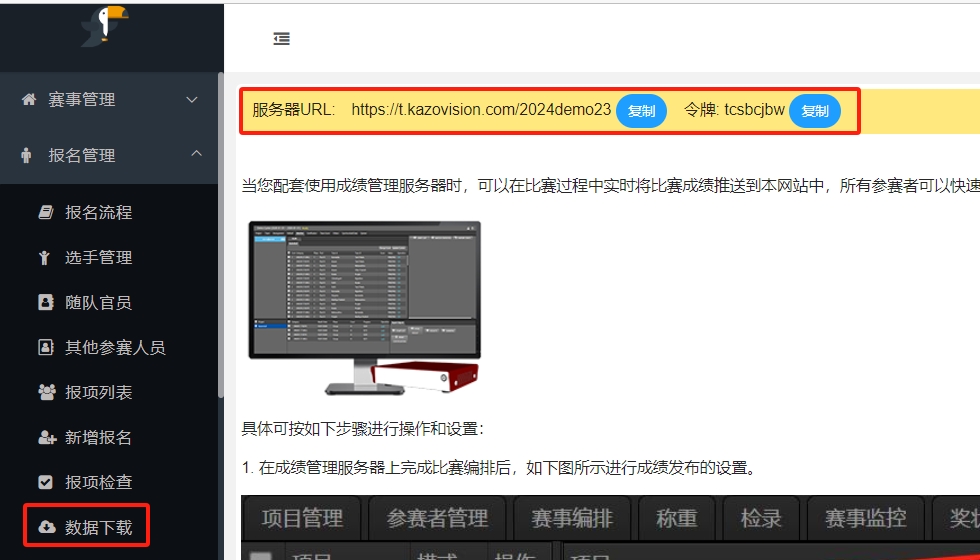The image size is (980, 560).
Task: Click the server URL t.kazovision.com/2024demo23 text
Action: pos(481,110)
